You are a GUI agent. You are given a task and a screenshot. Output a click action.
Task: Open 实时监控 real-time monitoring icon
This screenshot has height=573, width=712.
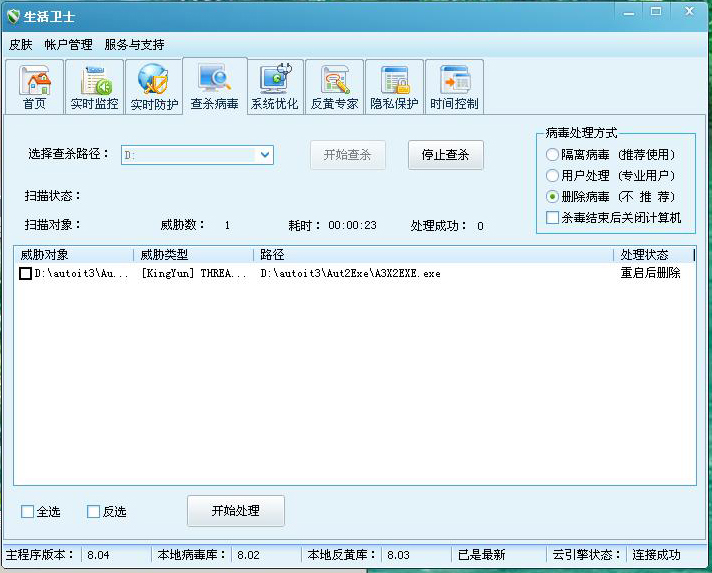click(x=94, y=87)
